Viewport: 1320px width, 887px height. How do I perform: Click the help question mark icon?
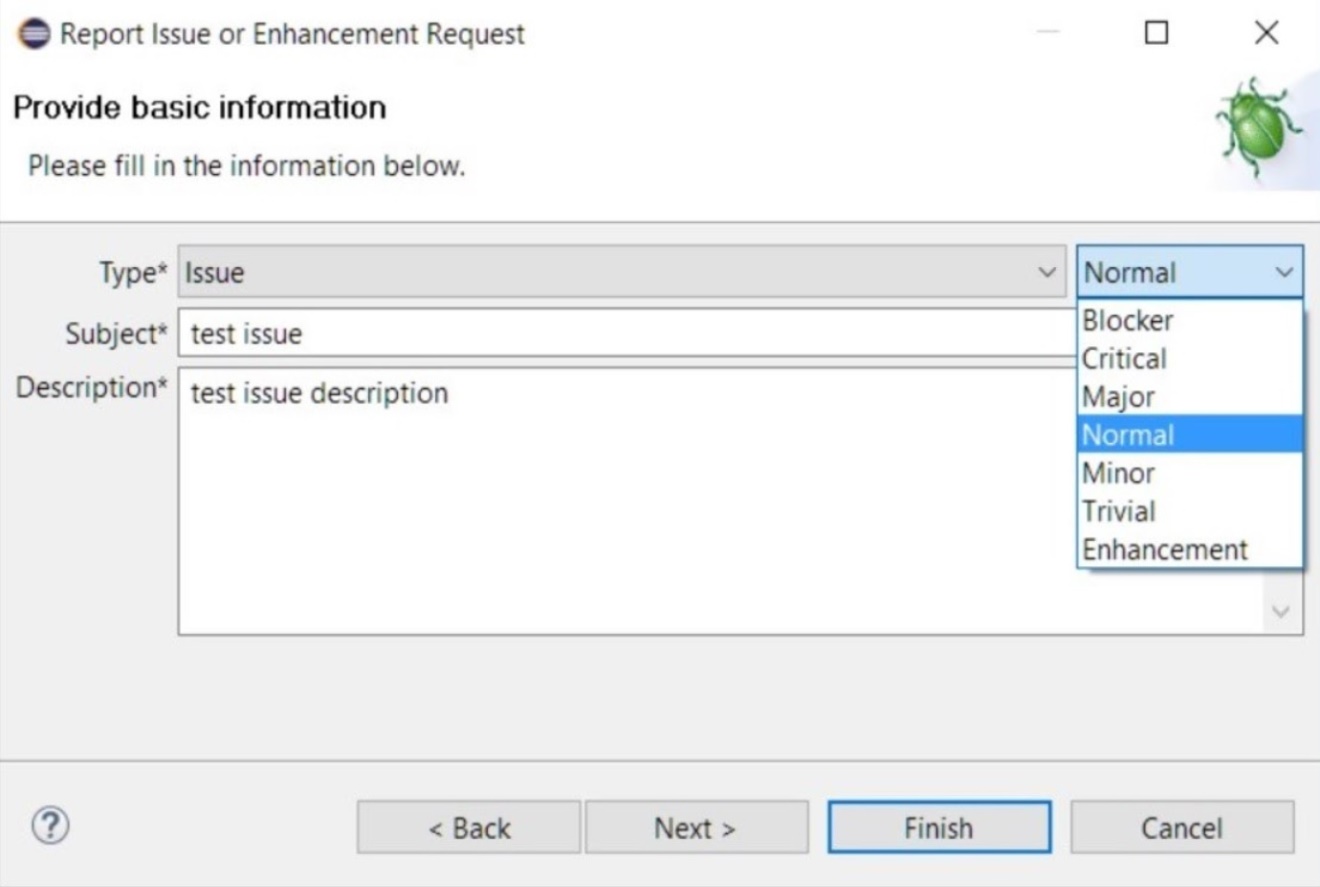pyautogui.click(x=50, y=826)
